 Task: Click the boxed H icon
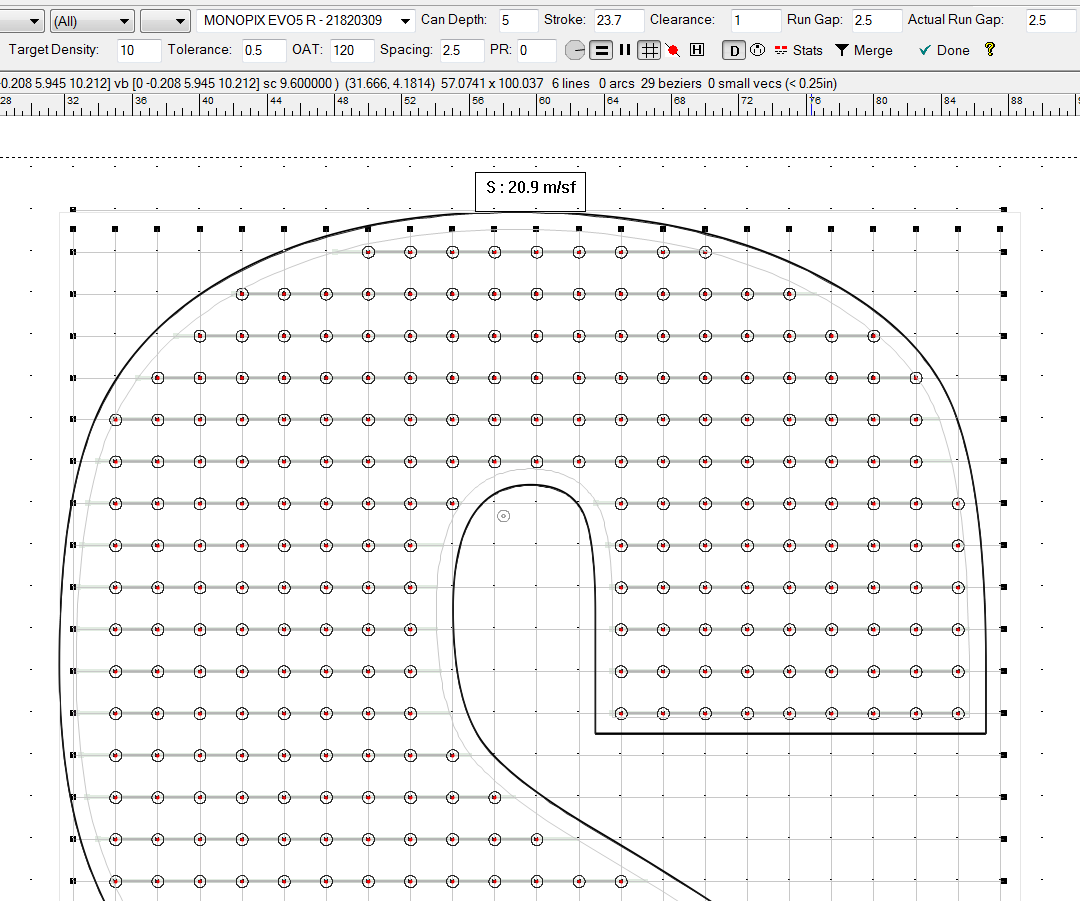[x=697, y=50]
